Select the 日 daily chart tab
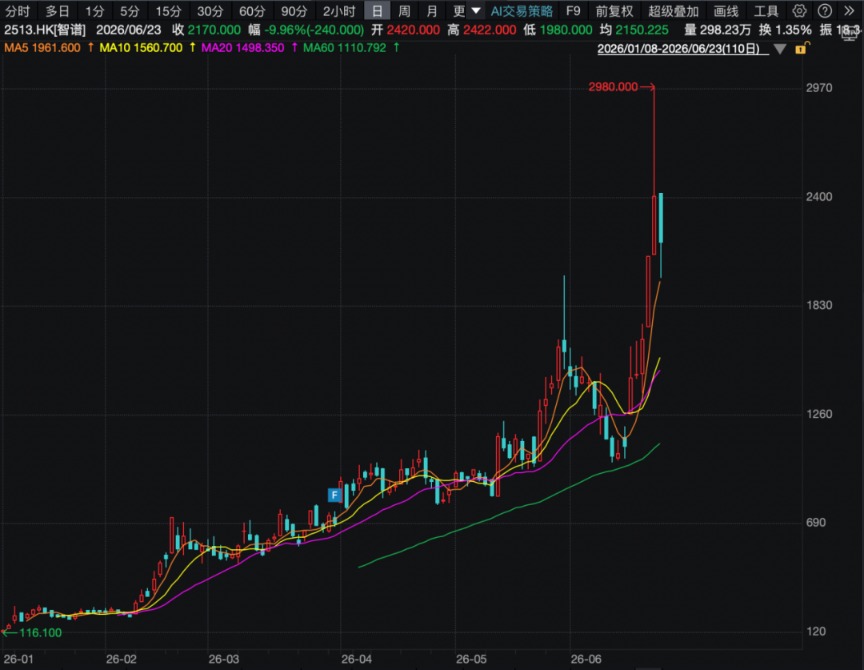 [x=377, y=11]
